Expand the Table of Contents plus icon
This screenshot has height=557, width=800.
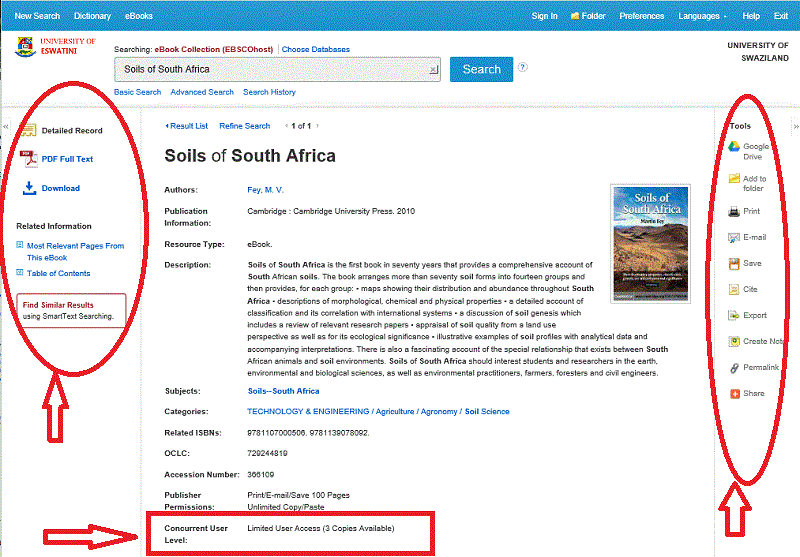point(19,272)
